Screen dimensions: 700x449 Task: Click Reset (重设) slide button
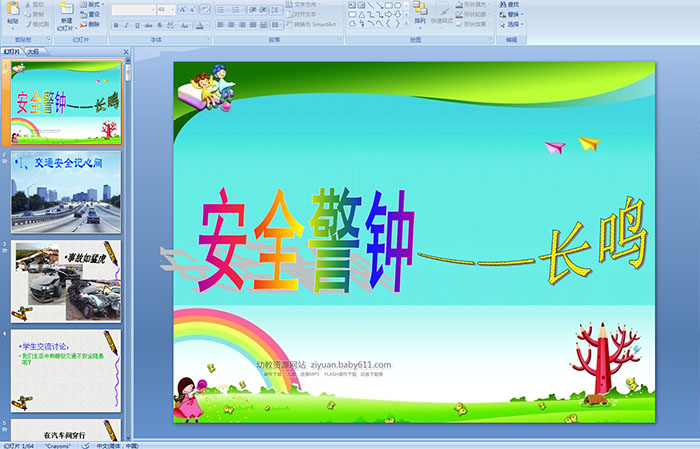(90, 14)
